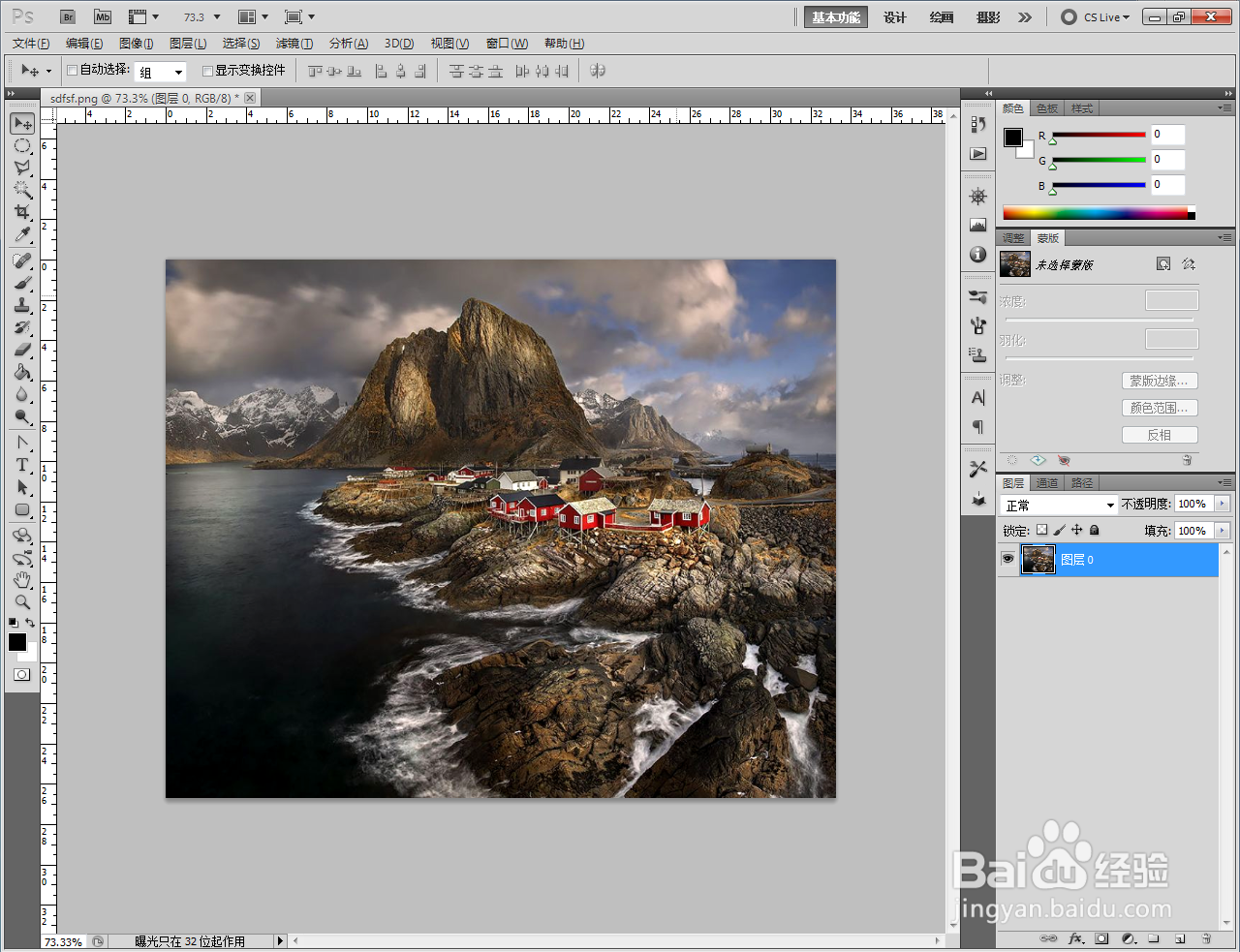
Task: Toggle lock transparent pixels
Action: pos(1041,530)
